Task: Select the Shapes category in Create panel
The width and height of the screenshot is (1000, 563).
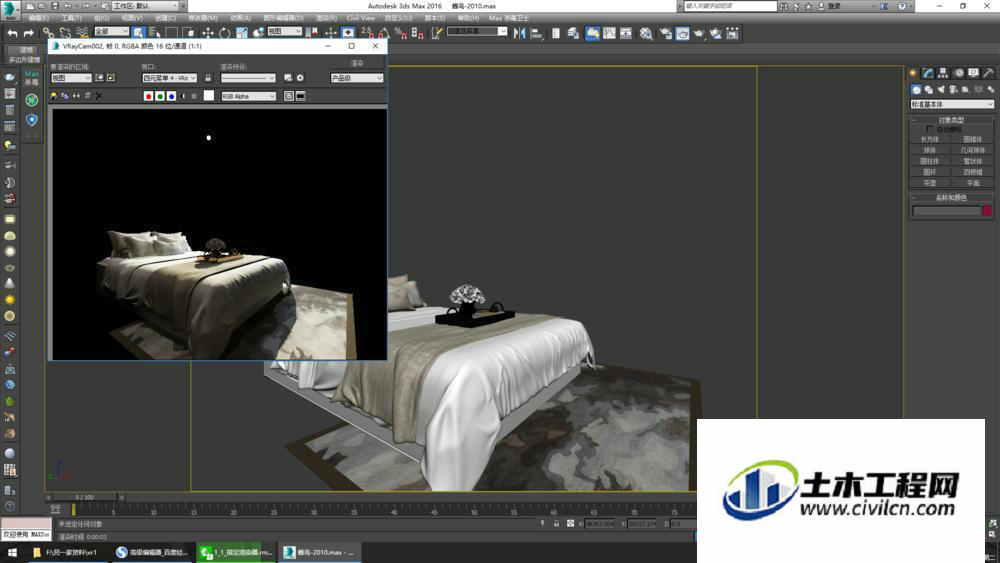Action: (929, 90)
